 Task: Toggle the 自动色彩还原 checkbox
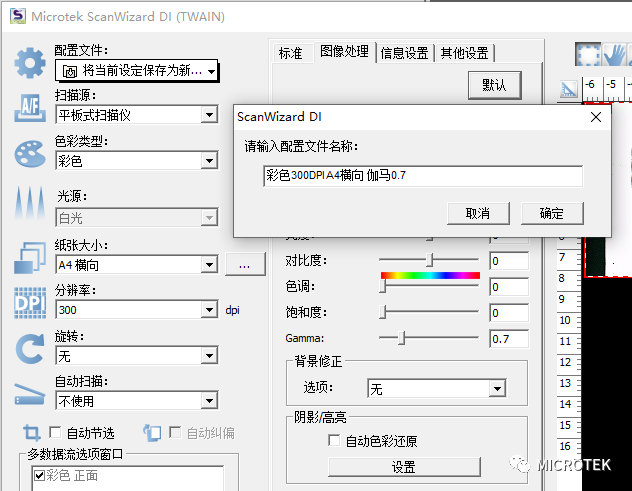(335, 441)
